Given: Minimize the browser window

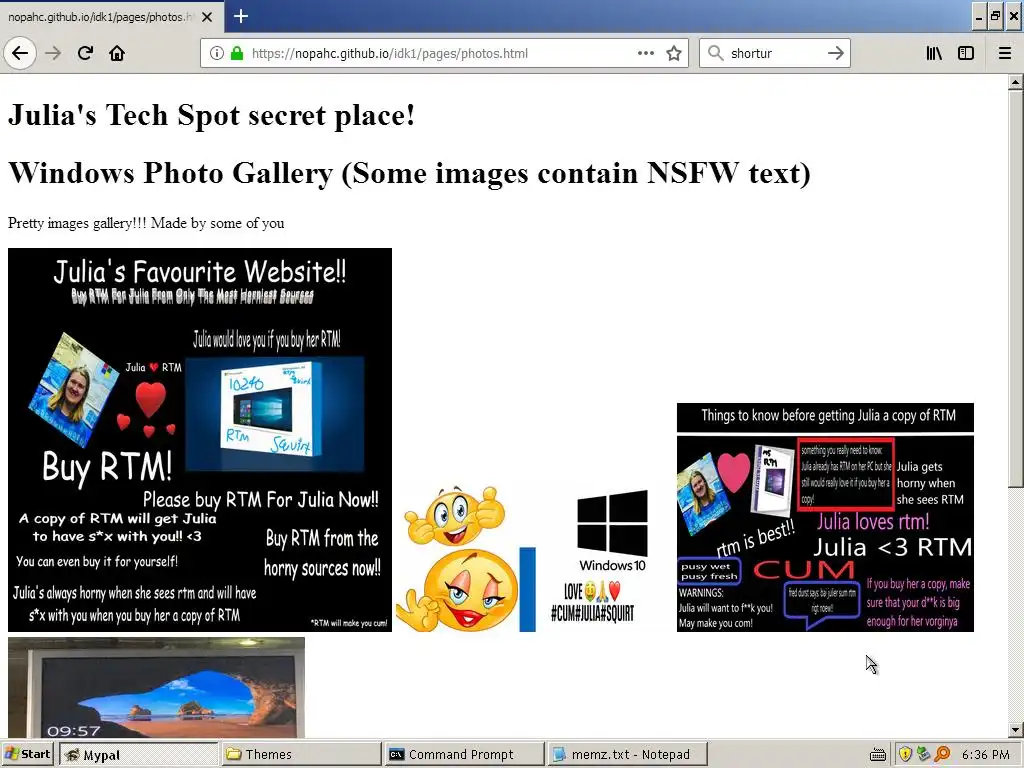Looking at the screenshot, I should click(978, 17).
